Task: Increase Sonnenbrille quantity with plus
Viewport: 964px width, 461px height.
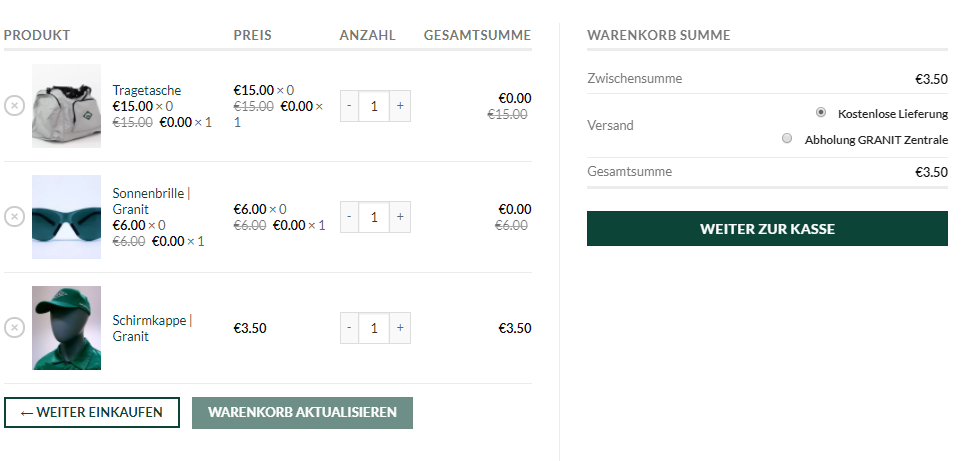Action: tap(400, 217)
